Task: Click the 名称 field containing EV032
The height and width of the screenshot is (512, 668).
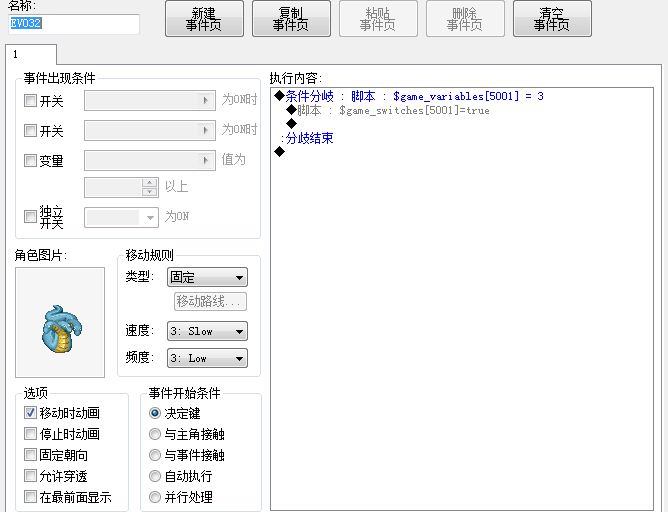Action: pos(74,23)
